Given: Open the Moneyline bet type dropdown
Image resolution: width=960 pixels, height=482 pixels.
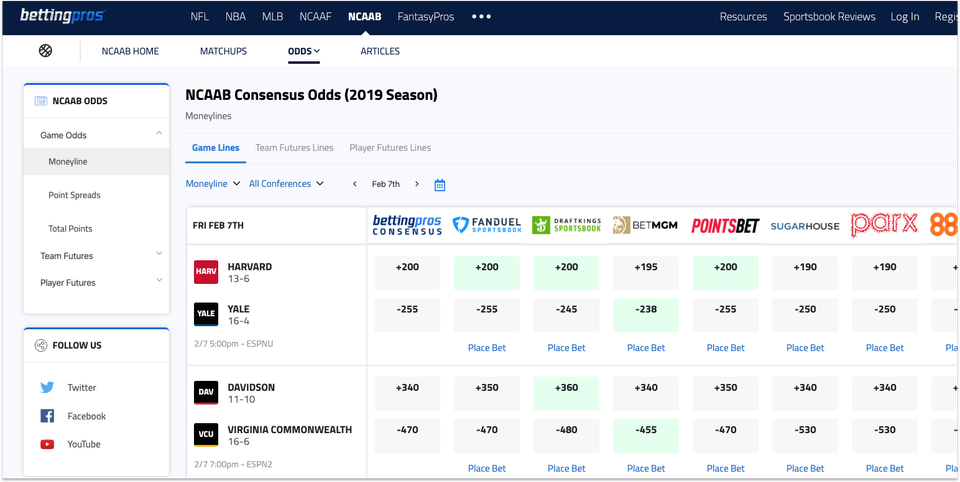Looking at the screenshot, I should pyautogui.click(x=212, y=184).
